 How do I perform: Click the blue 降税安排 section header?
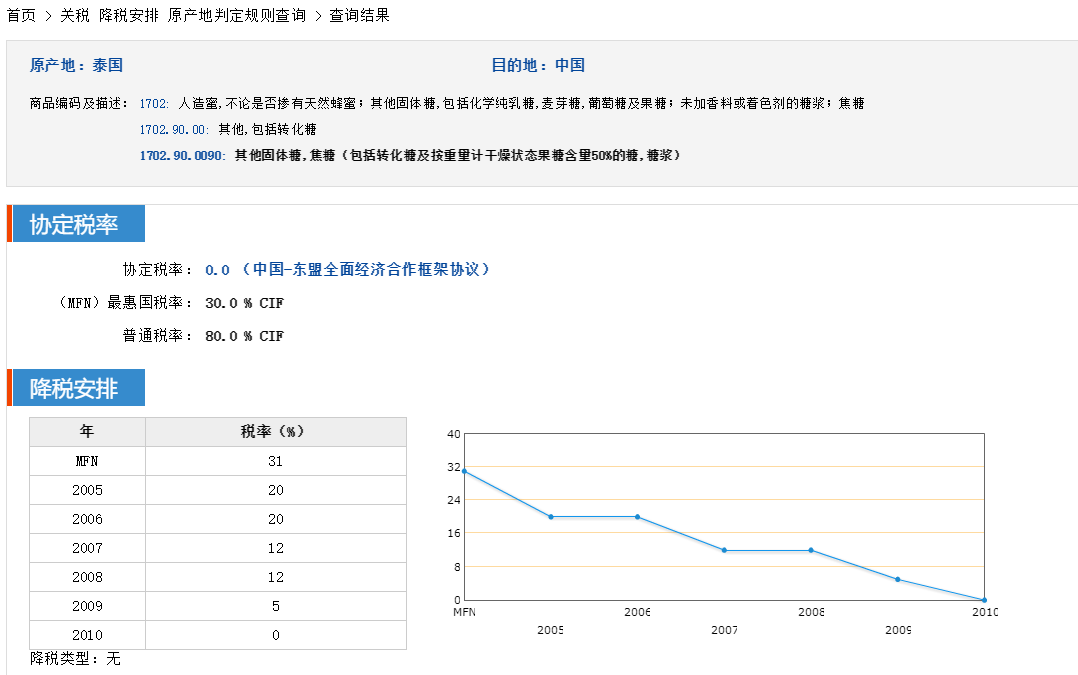coord(75,388)
